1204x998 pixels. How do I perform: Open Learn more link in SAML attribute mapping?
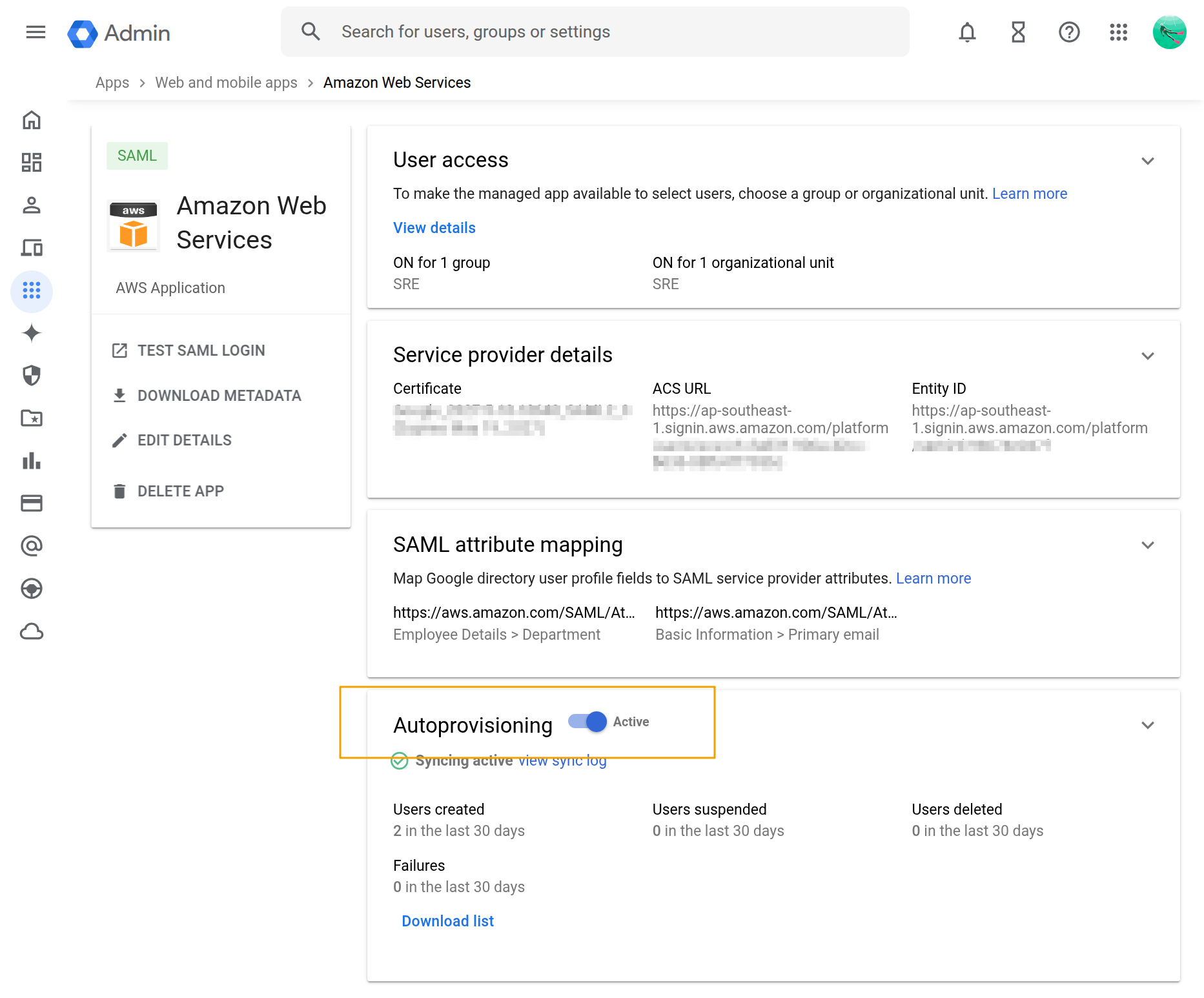tap(934, 578)
